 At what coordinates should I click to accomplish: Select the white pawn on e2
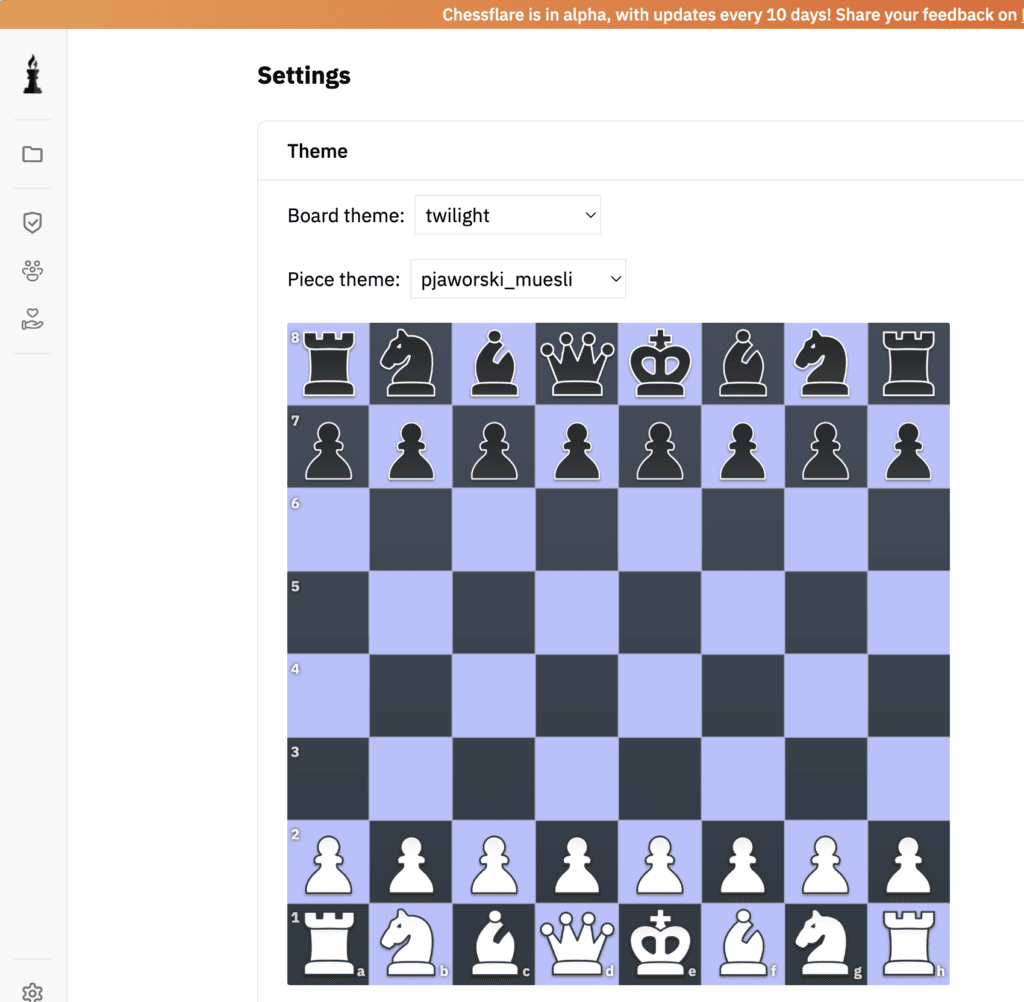coord(660,865)
